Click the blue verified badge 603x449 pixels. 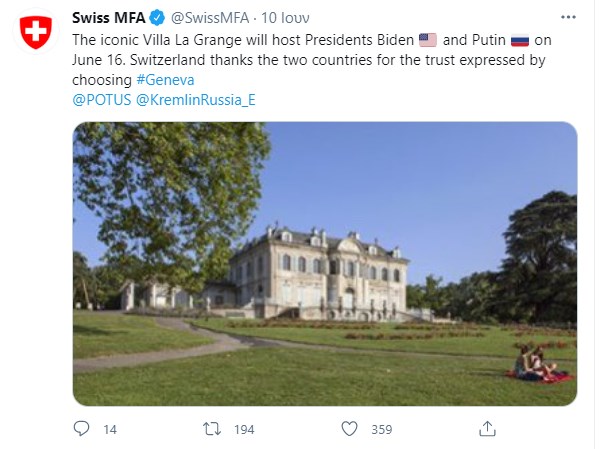click(158, 19)
